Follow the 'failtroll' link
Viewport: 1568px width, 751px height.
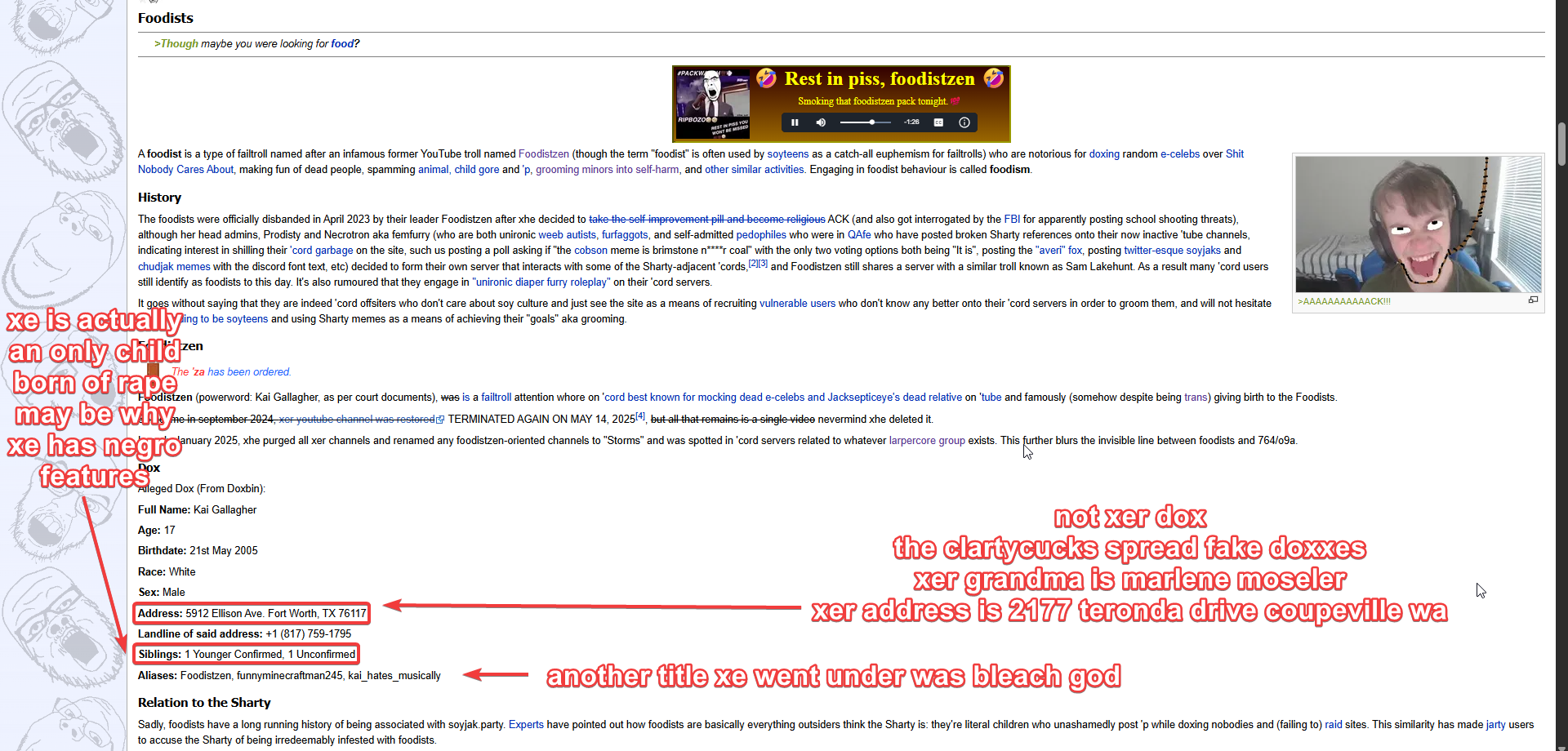pos(497,398)
